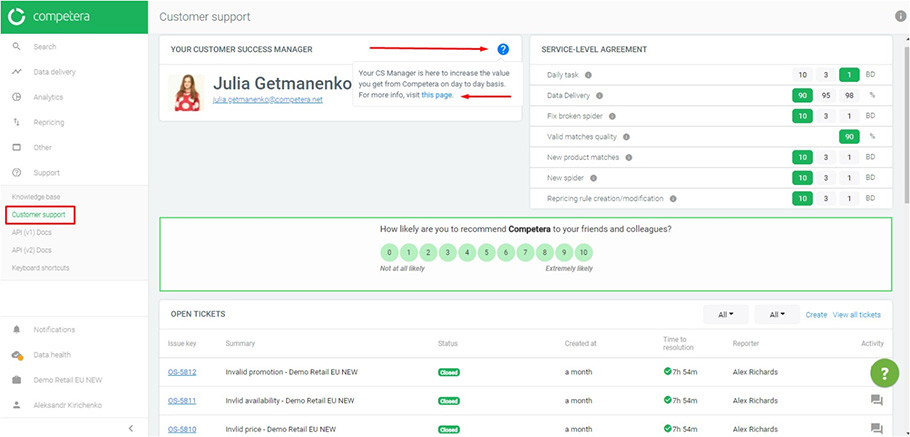Click the Closed status badge for OS-5812
The height and width of the screenshot is (437, 910).
pos(449,372)
